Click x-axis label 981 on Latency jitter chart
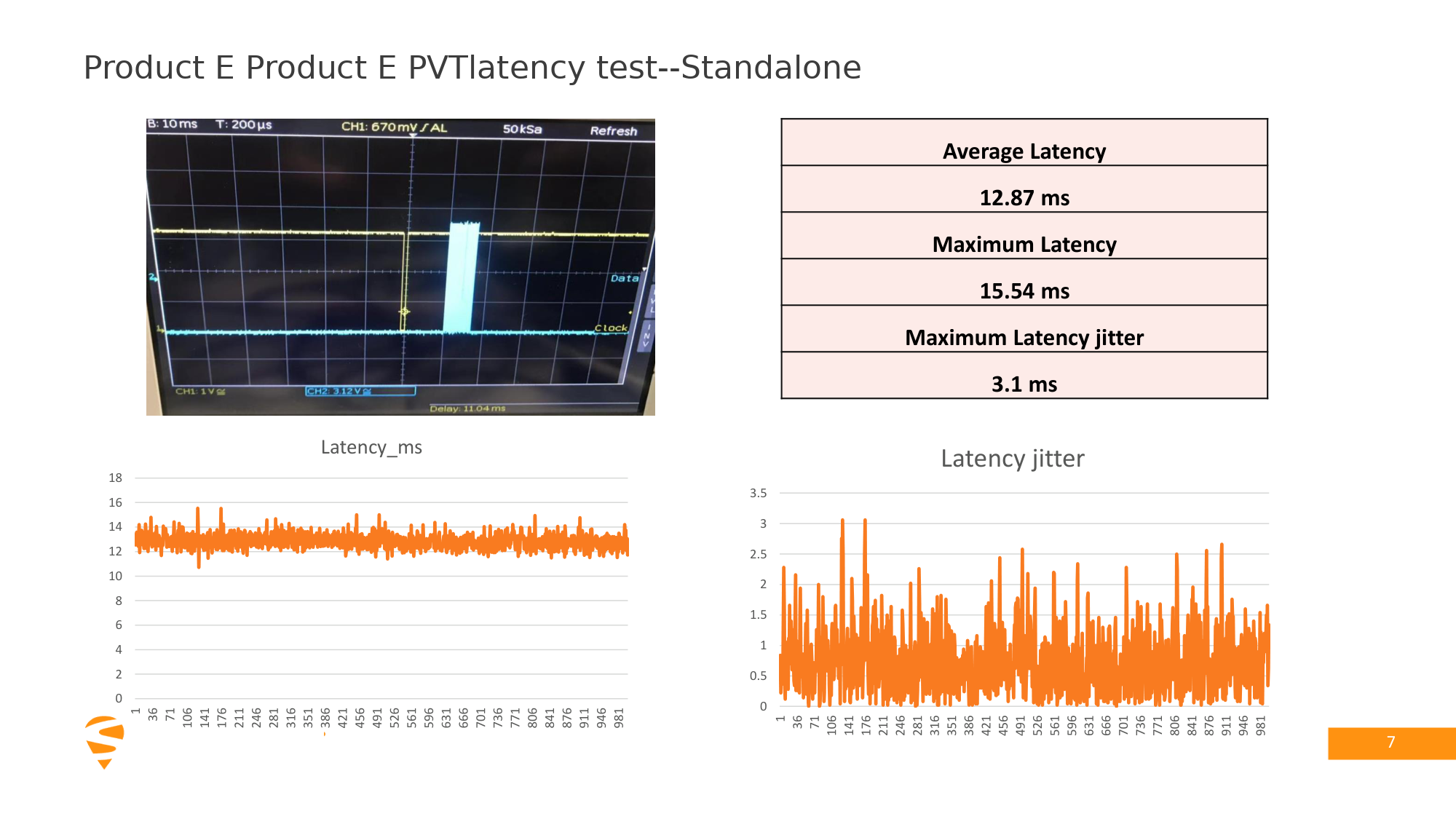 pos(1261,726)
